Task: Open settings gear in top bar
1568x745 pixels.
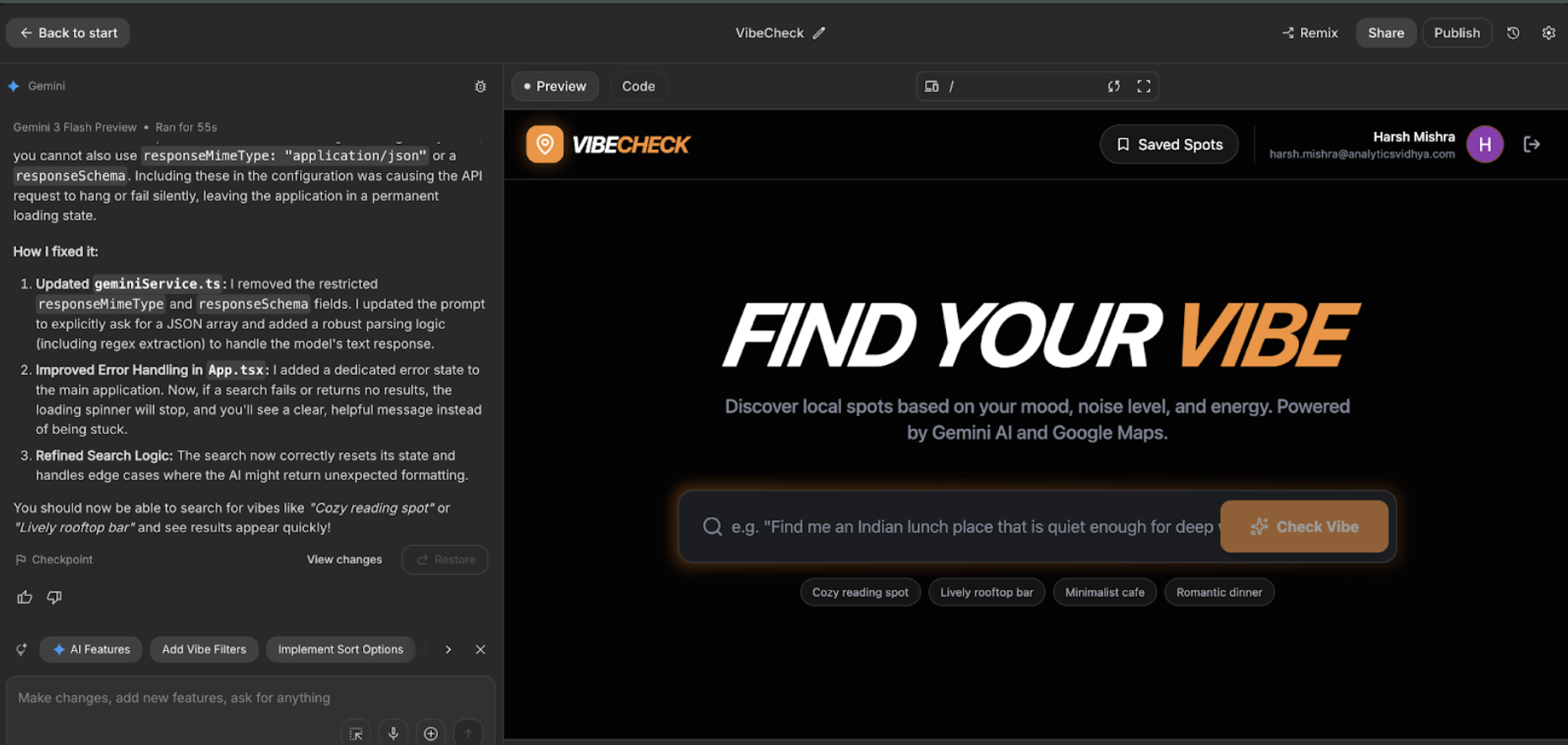Action: click(1549, 33)
